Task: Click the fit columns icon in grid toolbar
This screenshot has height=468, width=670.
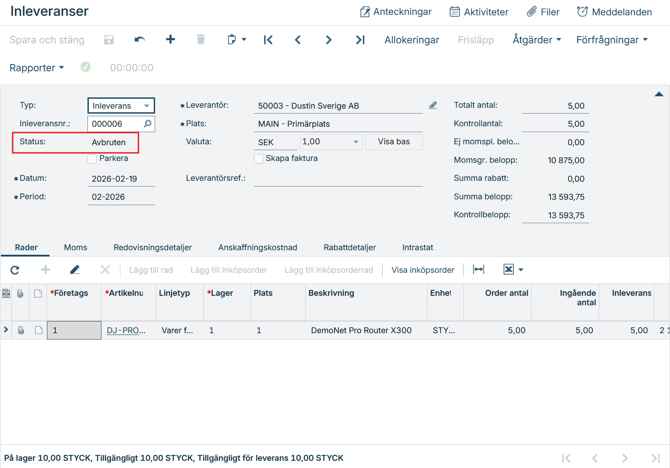Action: [479, 270]
